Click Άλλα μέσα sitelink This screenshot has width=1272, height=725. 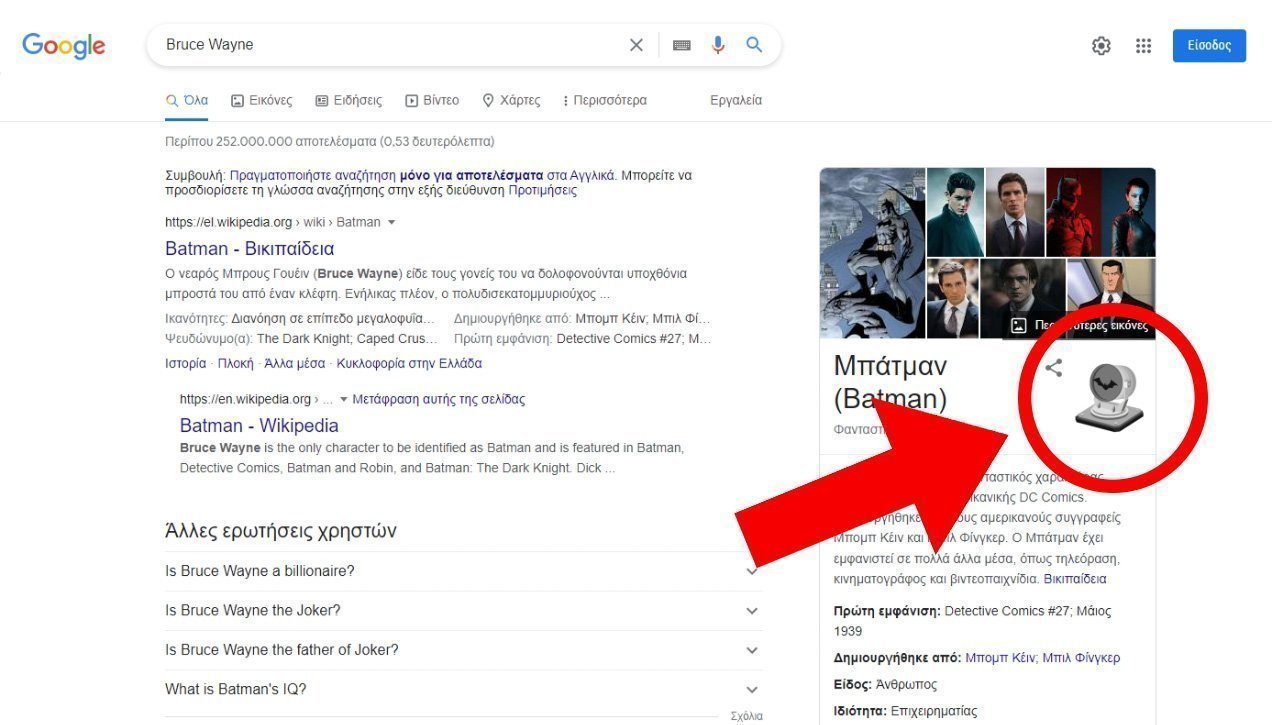tap(295, 363)
